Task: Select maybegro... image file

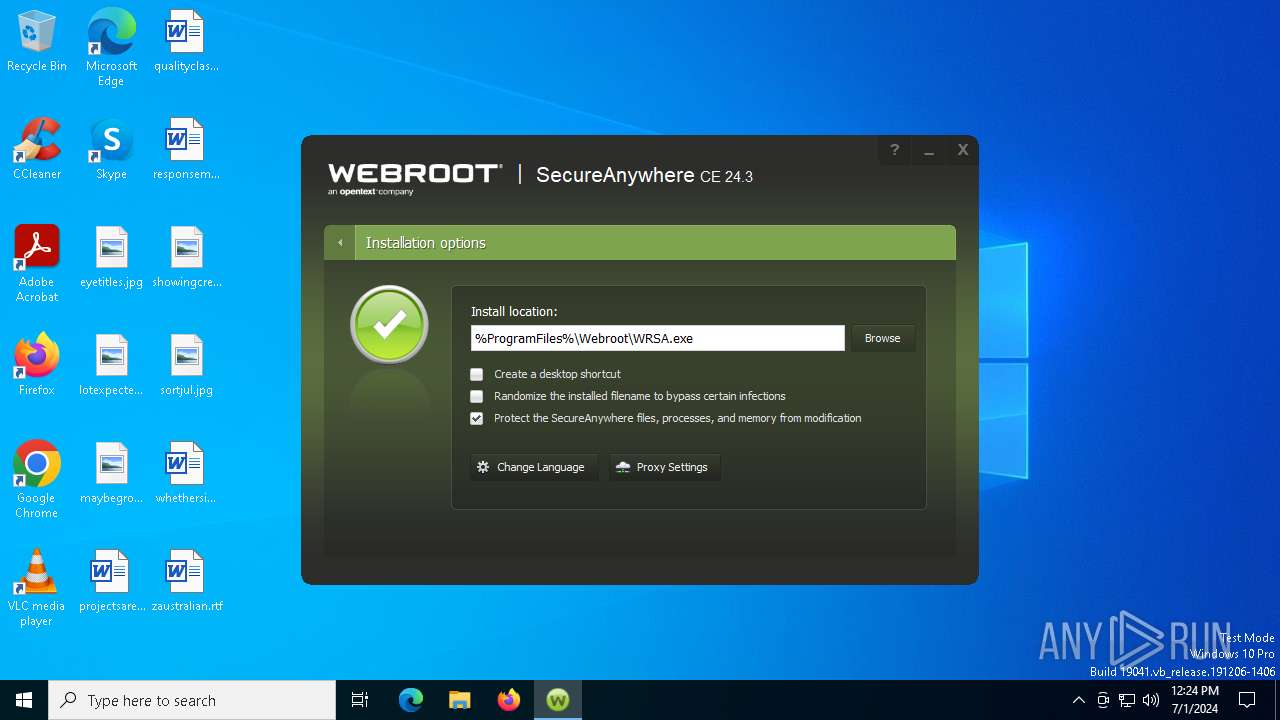Action: tap(111, 474)
